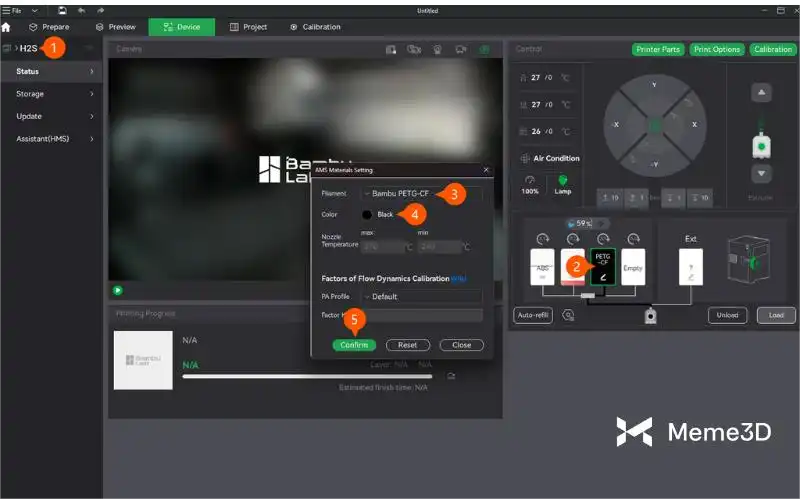Click the Print Options button

pyautogui.click(x=717, y=49)
